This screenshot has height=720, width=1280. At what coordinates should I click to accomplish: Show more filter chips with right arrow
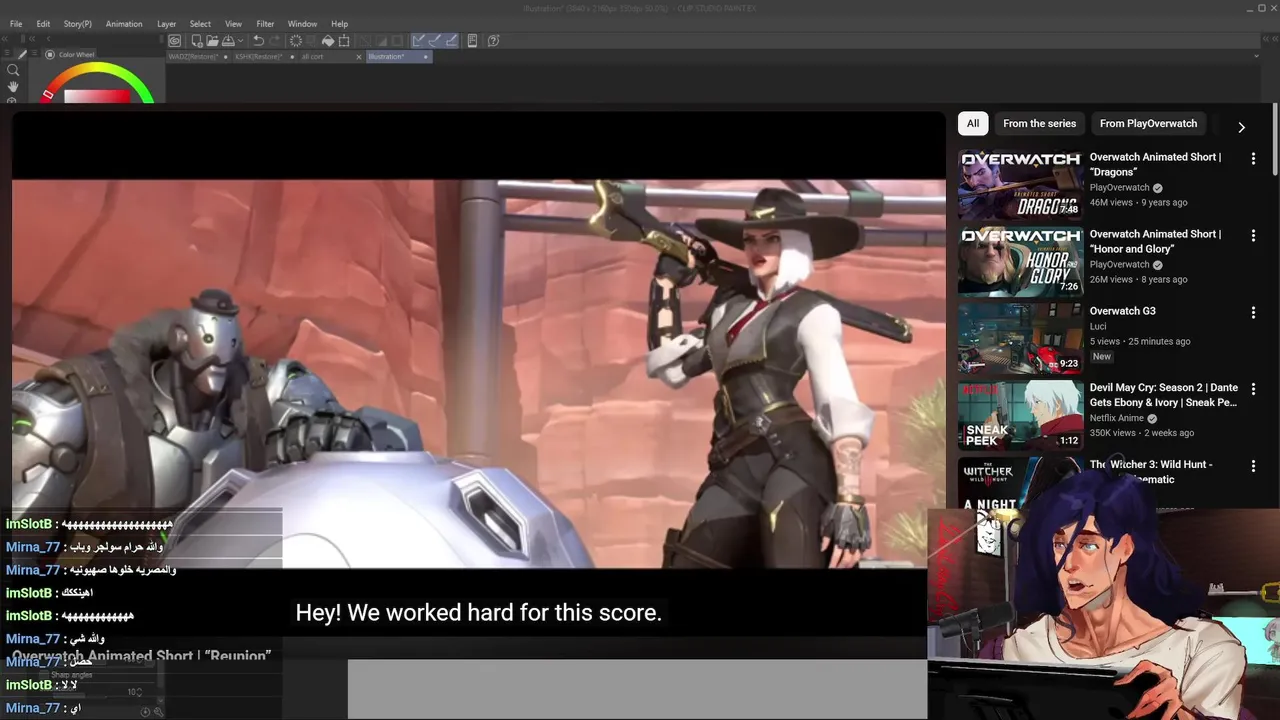(1241, 127)
